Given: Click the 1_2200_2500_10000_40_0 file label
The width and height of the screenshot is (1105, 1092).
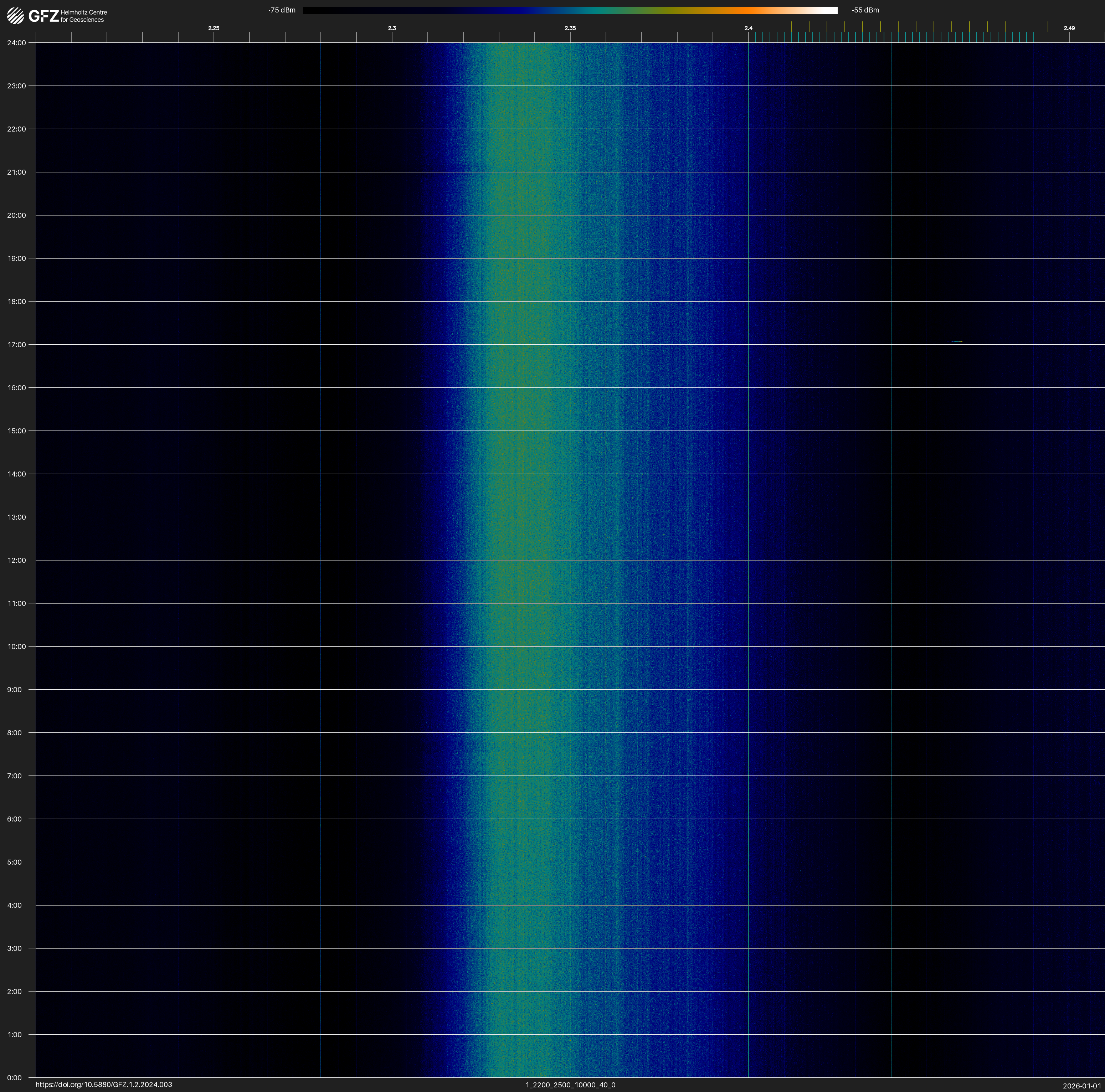Looking at the screenshot, I should pos(570,1085).
